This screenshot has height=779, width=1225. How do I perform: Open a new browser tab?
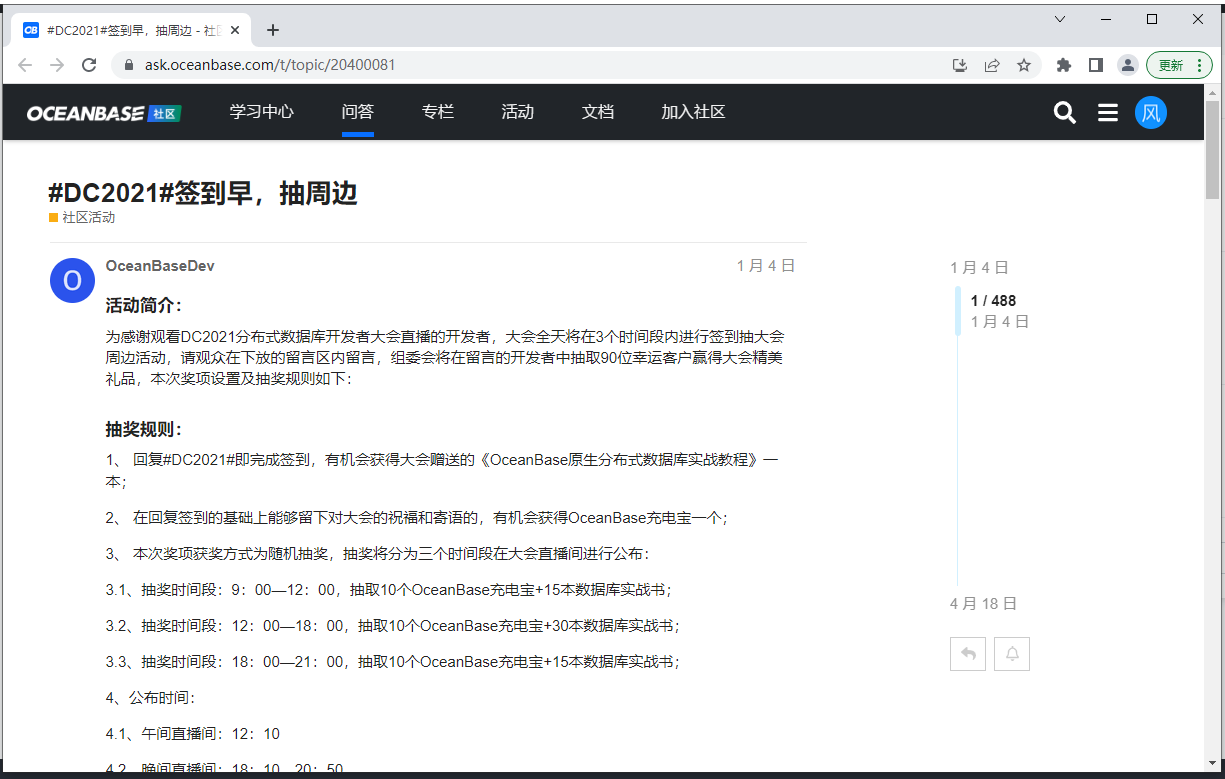[273, 30]
